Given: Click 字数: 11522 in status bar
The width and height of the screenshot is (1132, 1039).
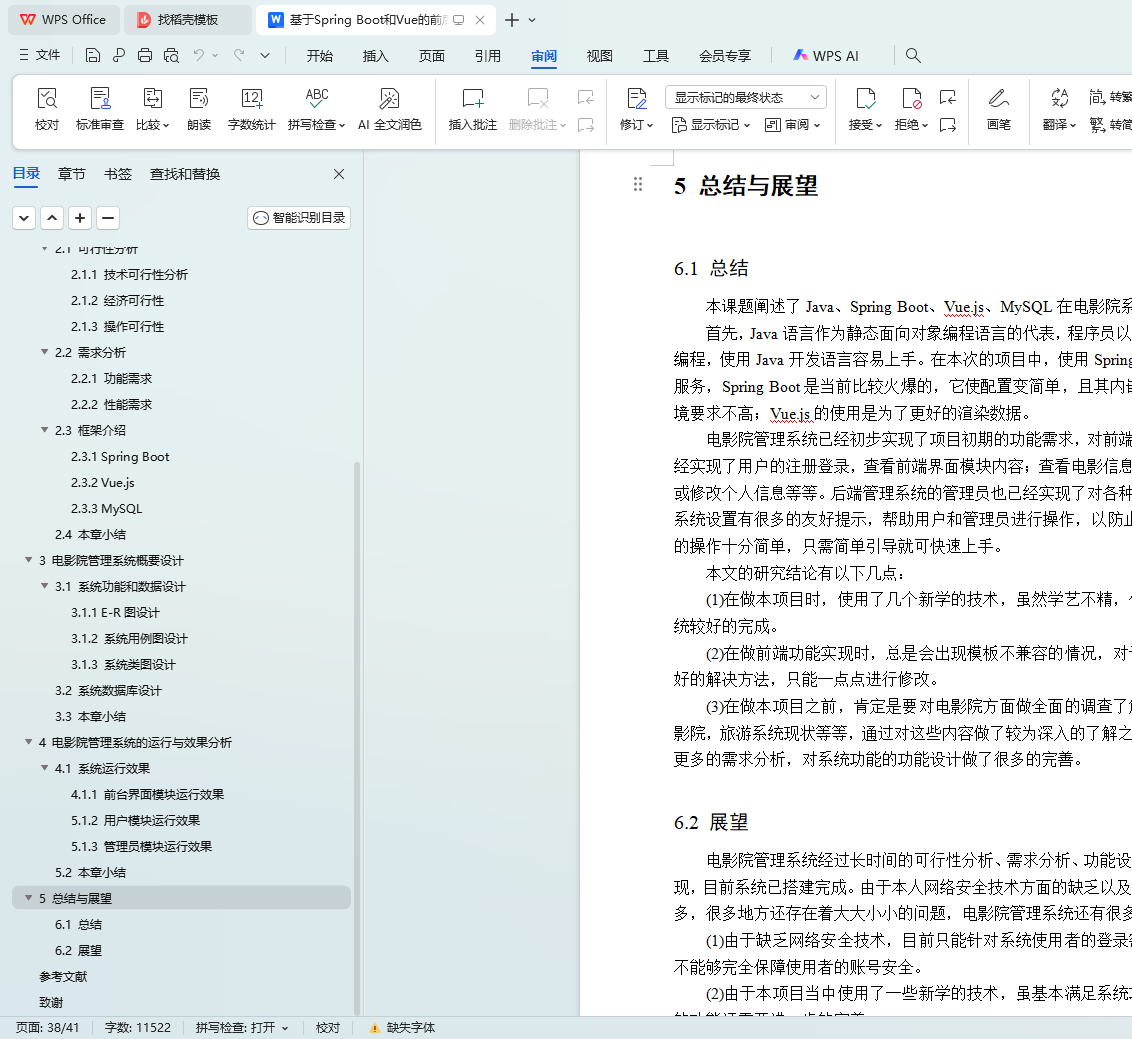Looking at the screenshot, I should (138, 1027).
